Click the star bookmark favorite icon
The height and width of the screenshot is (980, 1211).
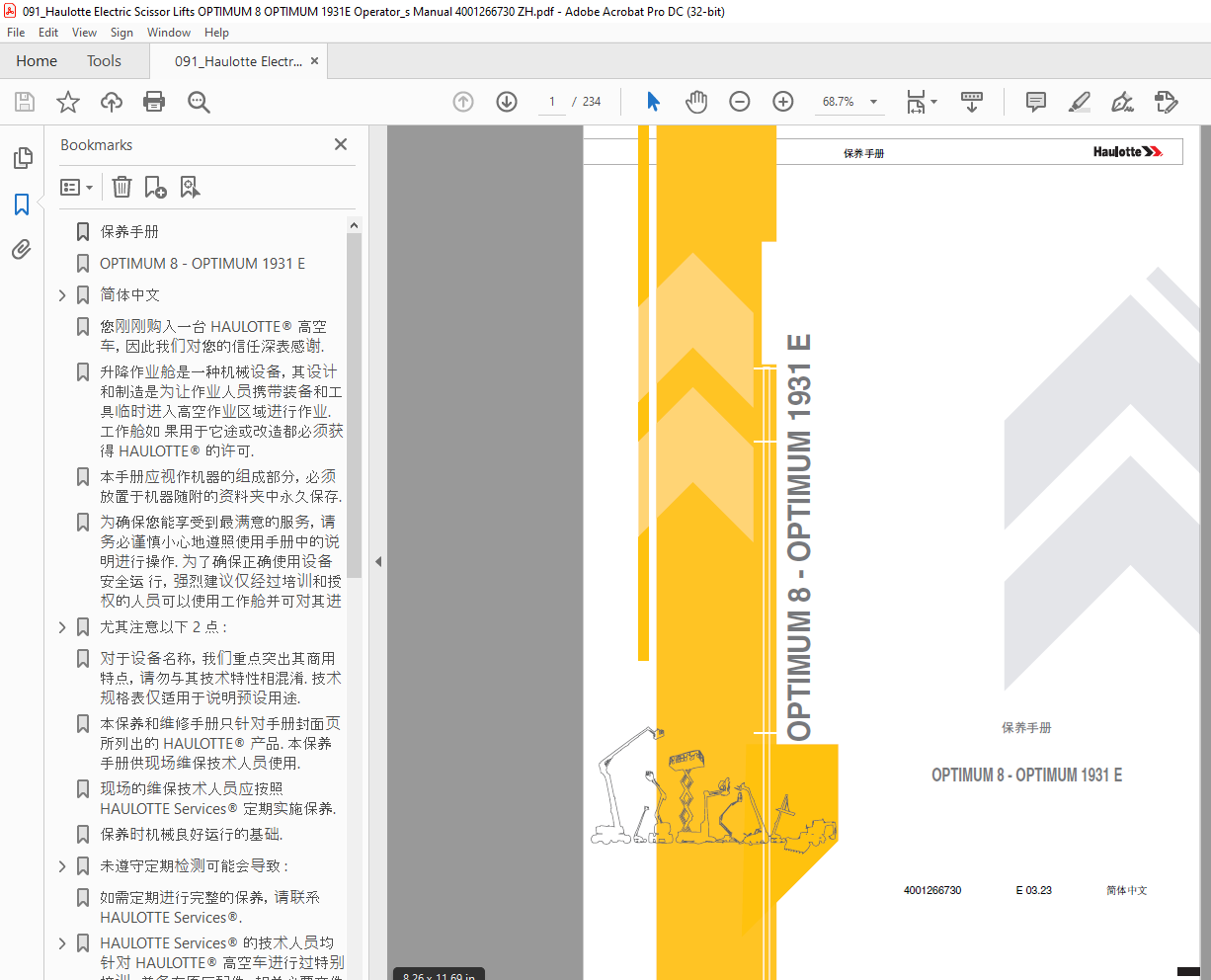[68, 102]
